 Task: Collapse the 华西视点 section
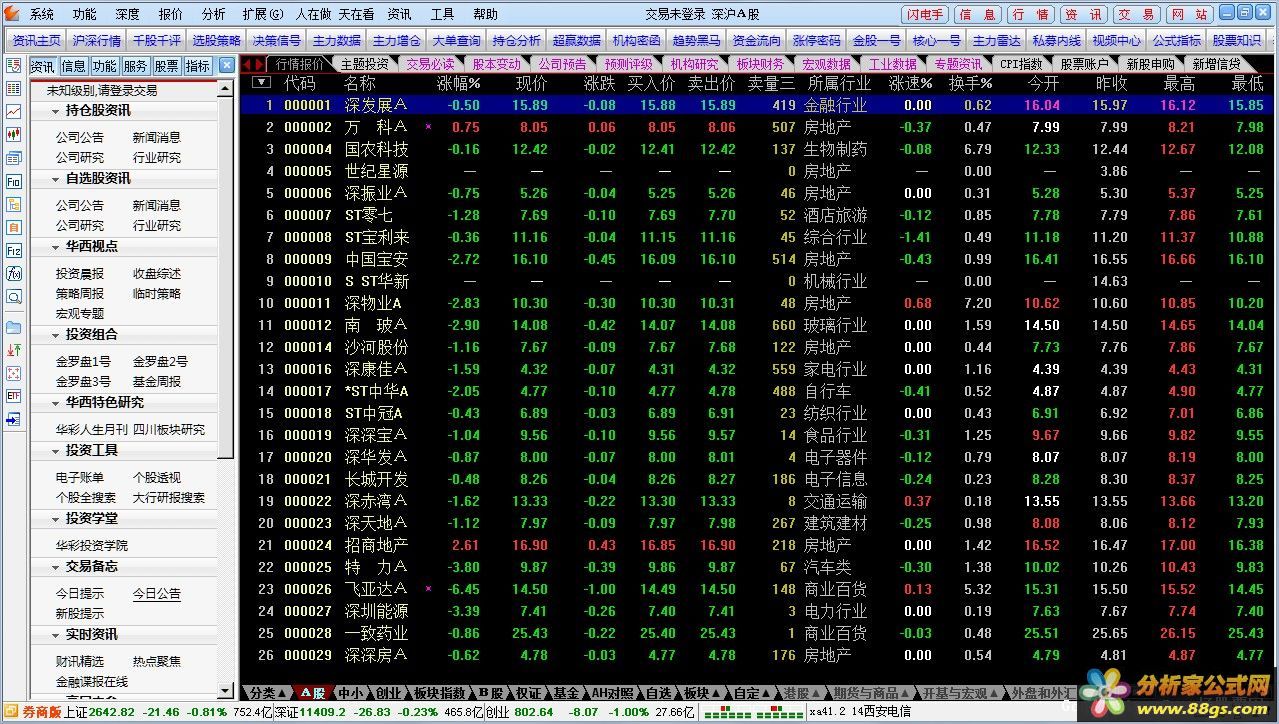[x=56, y=247]
